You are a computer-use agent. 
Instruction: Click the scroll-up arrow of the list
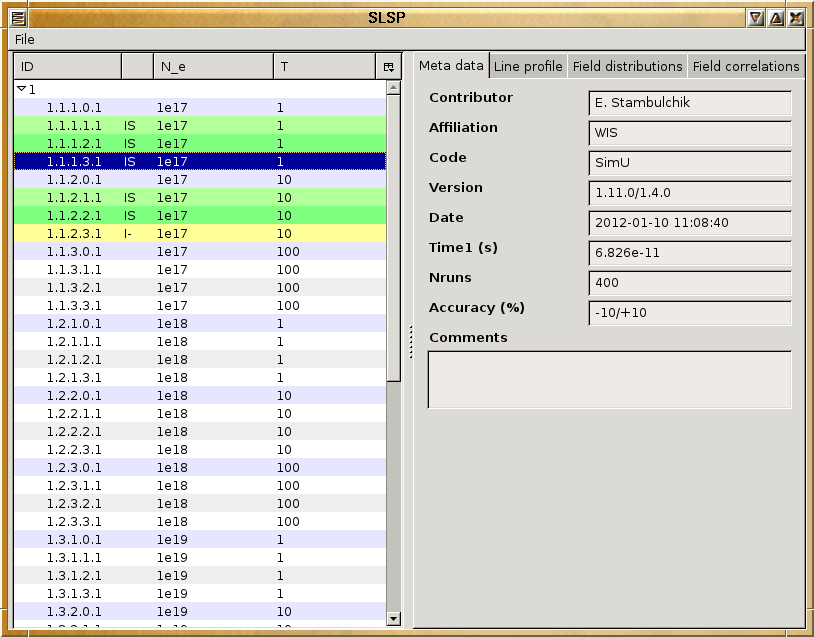coord(393,88)
